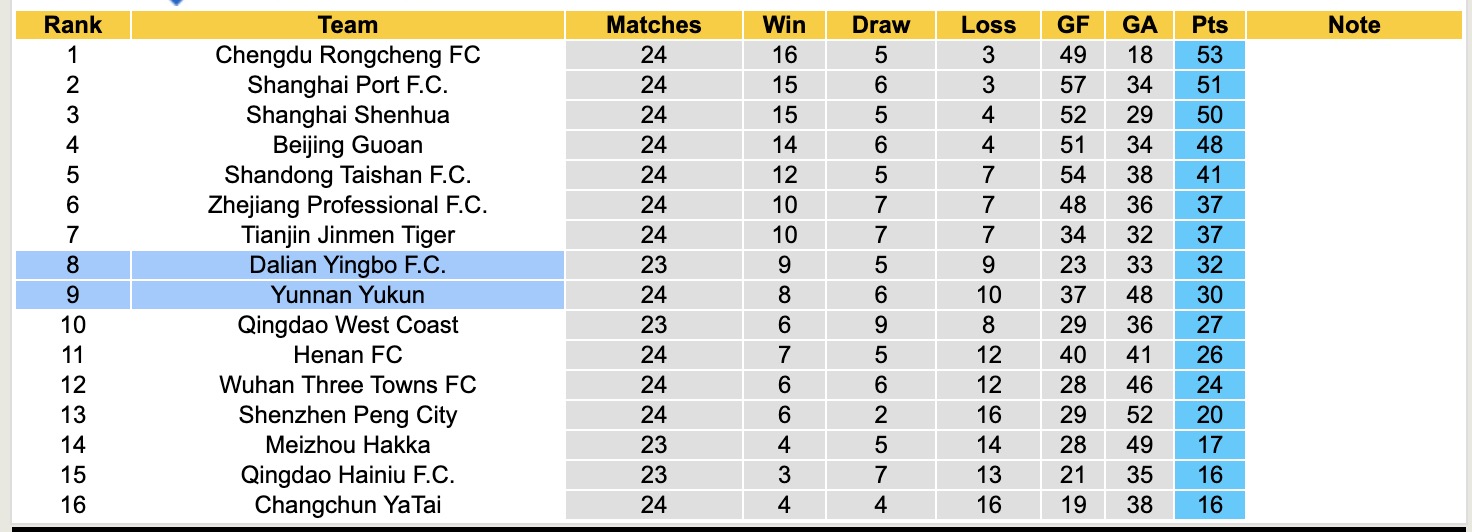This screenshot has width=1472, height=532.
Task: Click the Rank column header
Action: click(73, 25)
